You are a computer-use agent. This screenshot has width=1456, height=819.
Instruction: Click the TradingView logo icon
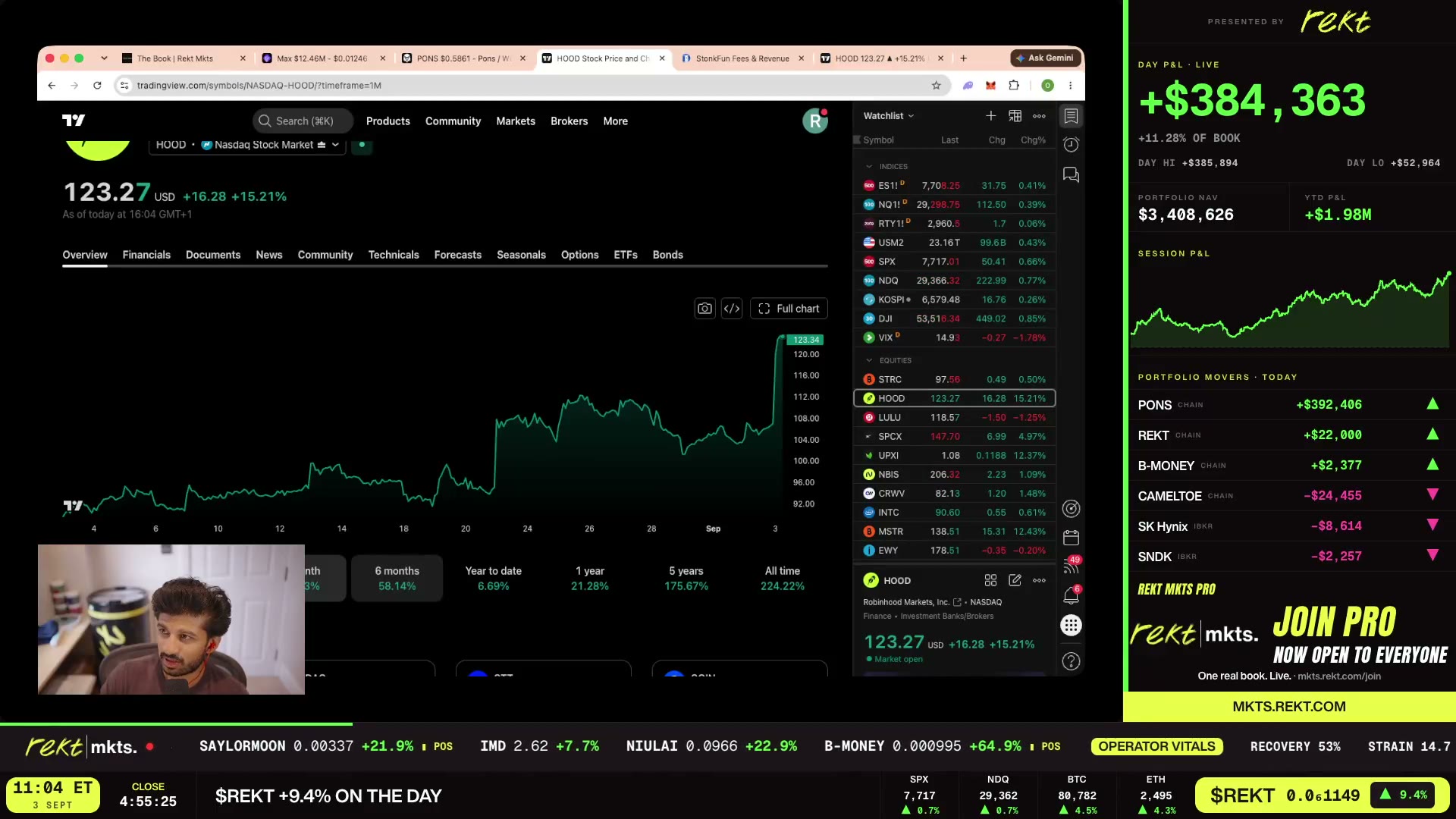[74, 121]
